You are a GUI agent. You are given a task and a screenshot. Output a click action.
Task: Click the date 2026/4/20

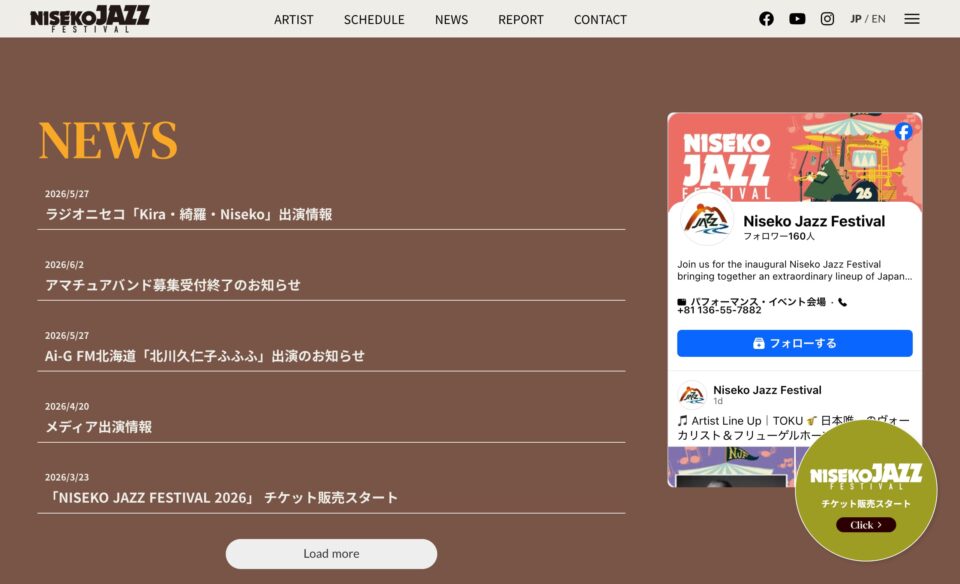(67, 406)
